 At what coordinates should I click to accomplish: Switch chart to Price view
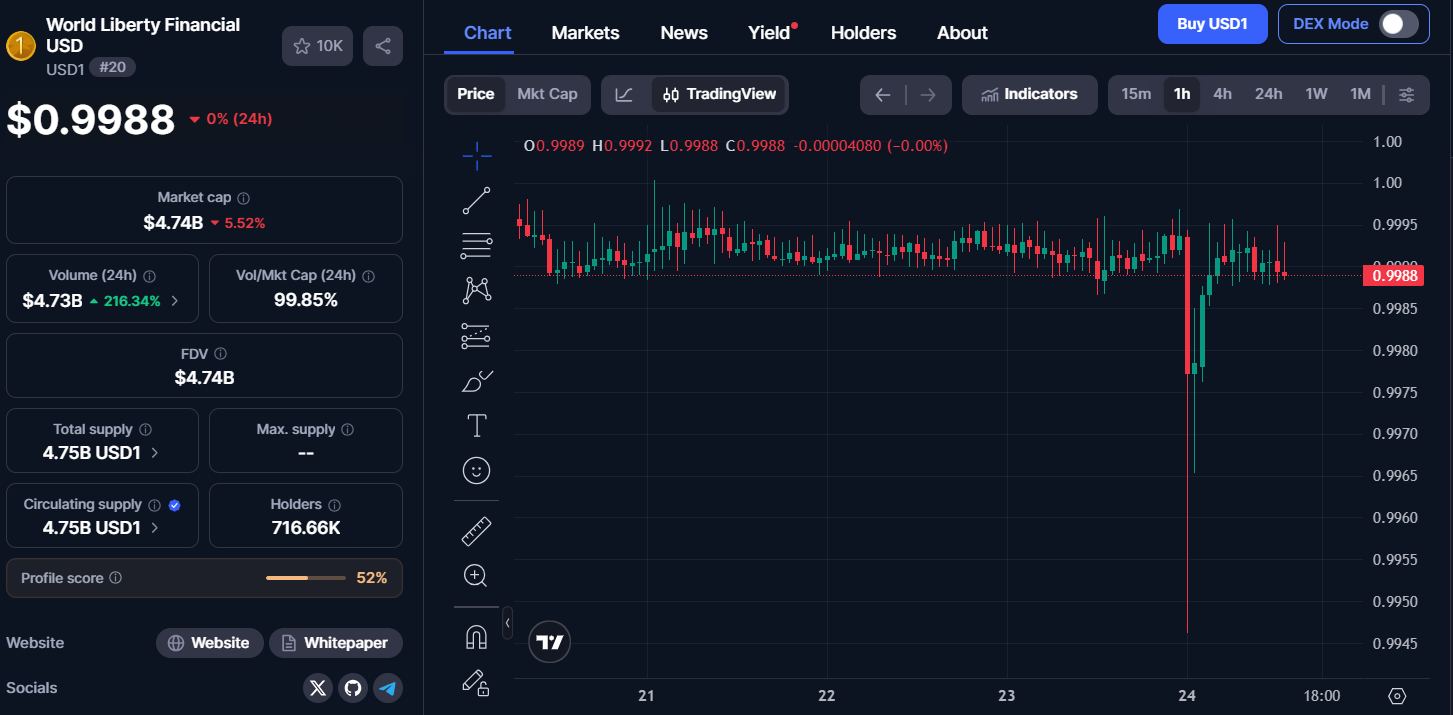click(x=476, y=94)
